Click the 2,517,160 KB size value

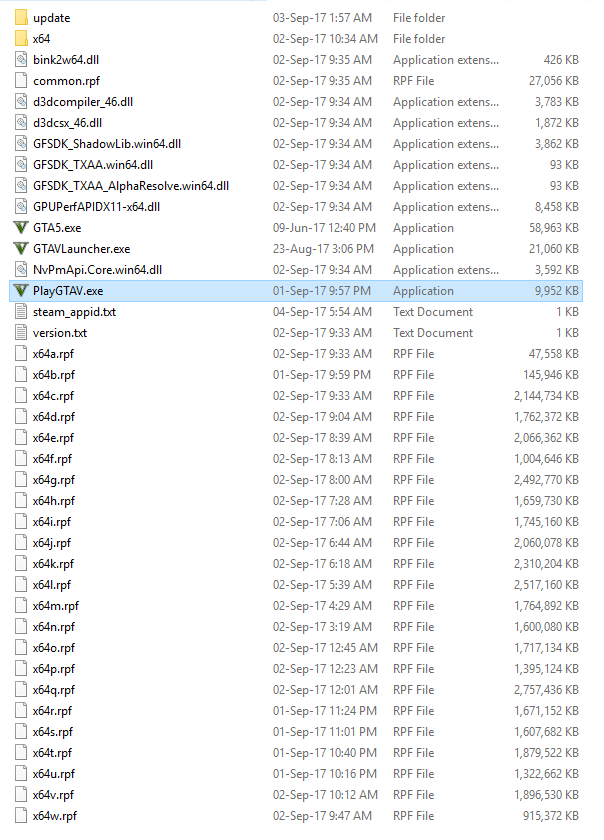pos(546,584)
